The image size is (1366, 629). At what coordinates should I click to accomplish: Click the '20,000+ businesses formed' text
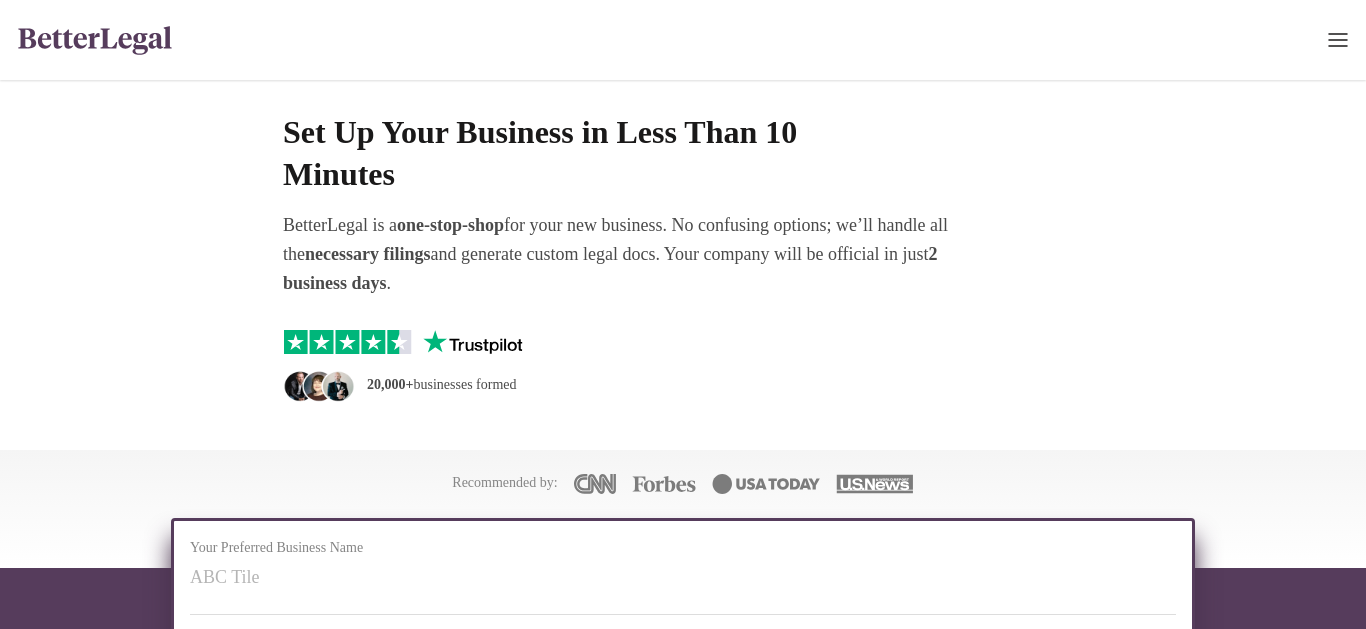coord(442,385)
